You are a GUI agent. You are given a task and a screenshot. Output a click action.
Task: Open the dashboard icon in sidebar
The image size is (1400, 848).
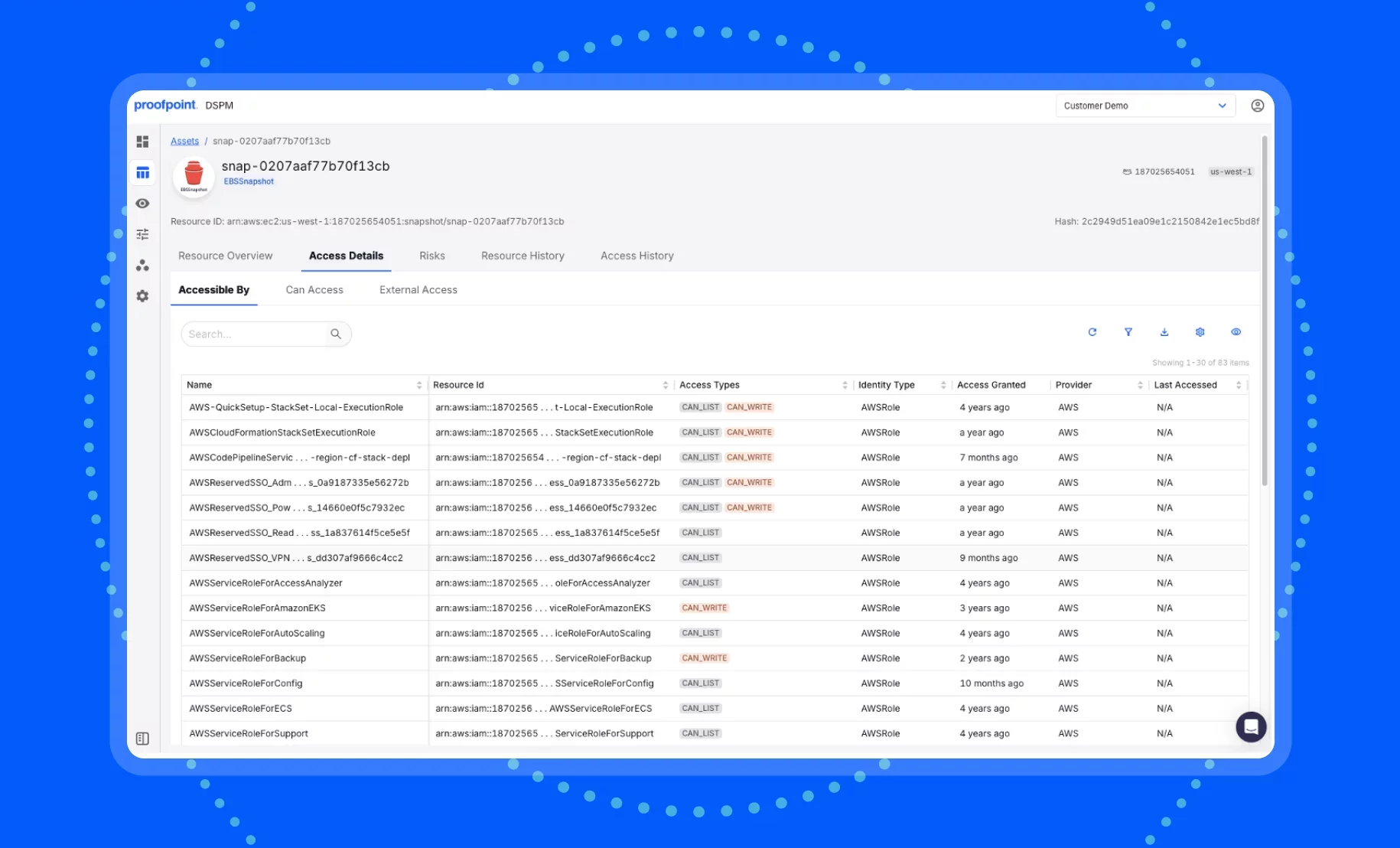point(142,142)
